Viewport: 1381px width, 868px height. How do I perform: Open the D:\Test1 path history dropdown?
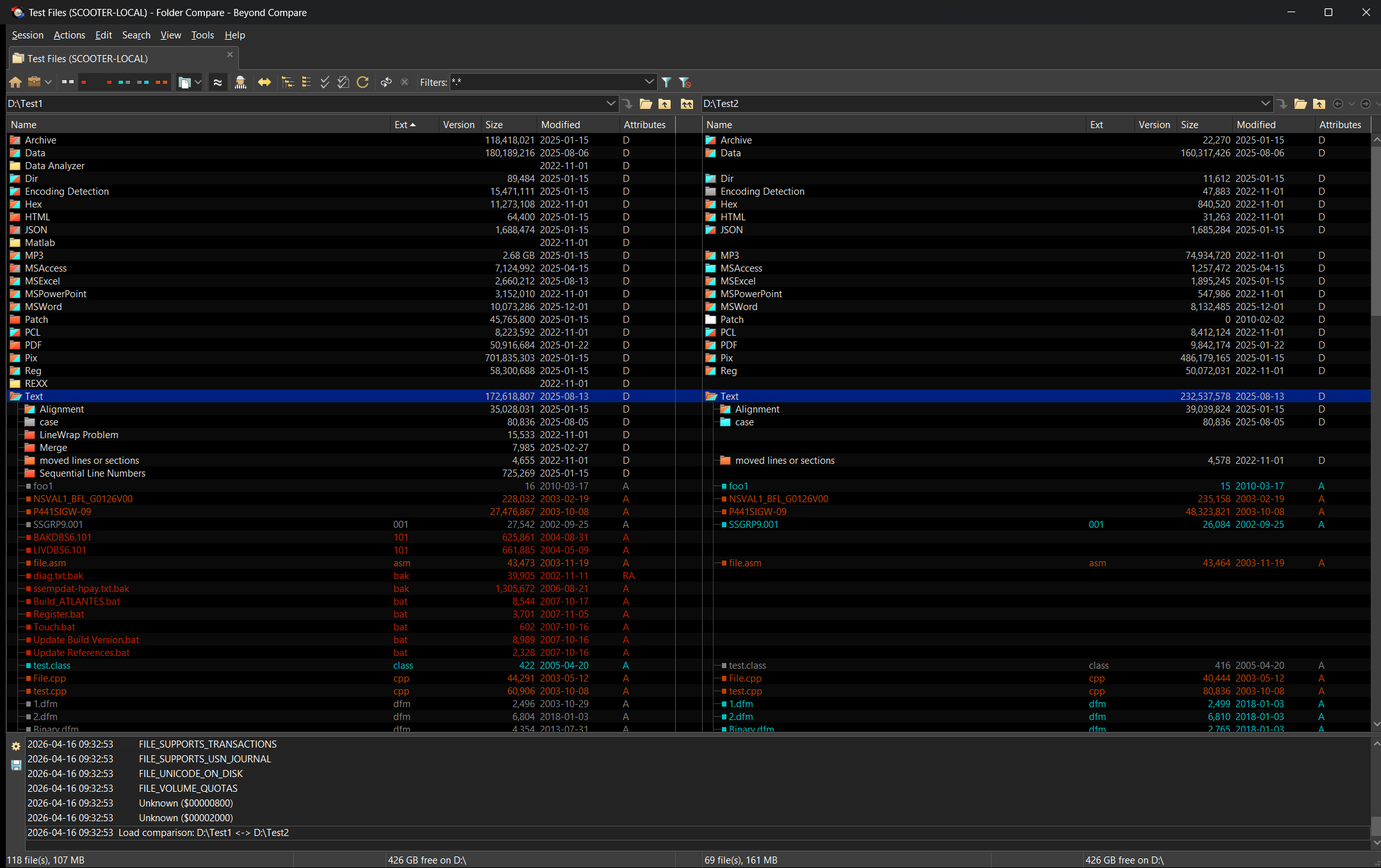(x=610, y=104)
